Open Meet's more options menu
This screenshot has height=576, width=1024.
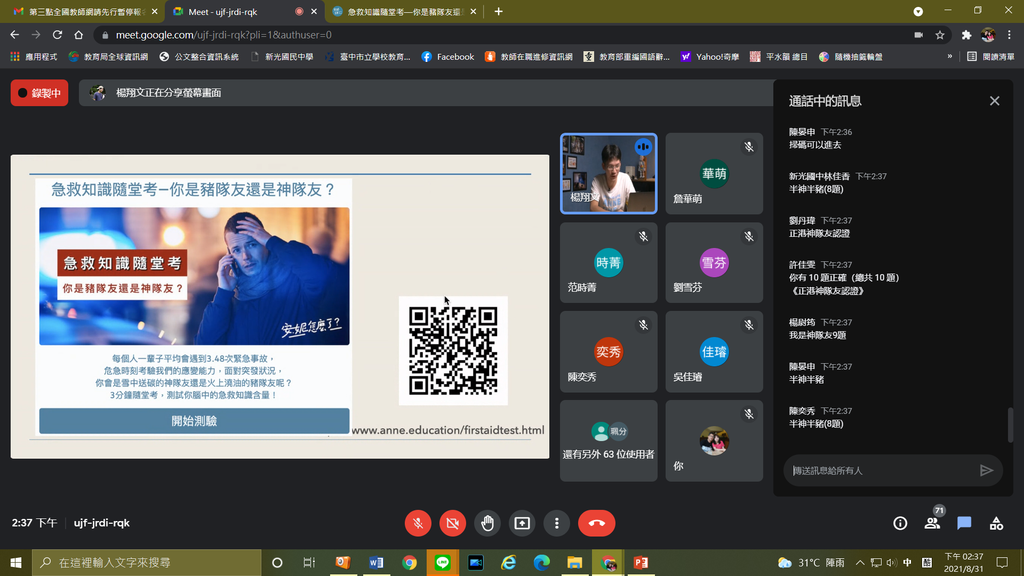(556, 523)
